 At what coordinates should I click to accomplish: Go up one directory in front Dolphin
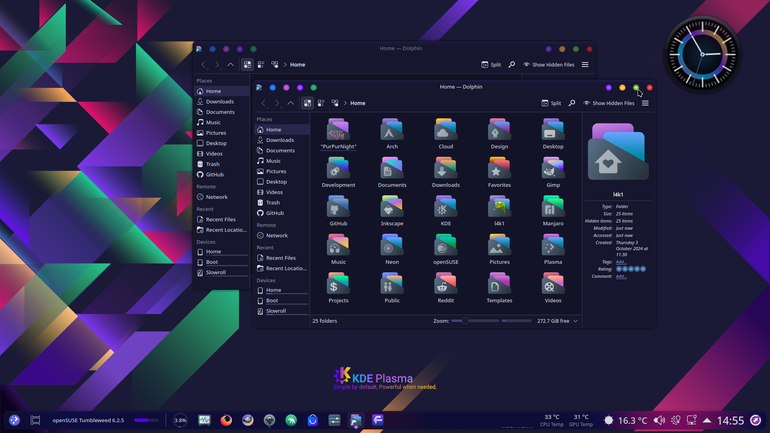(291, 103)
